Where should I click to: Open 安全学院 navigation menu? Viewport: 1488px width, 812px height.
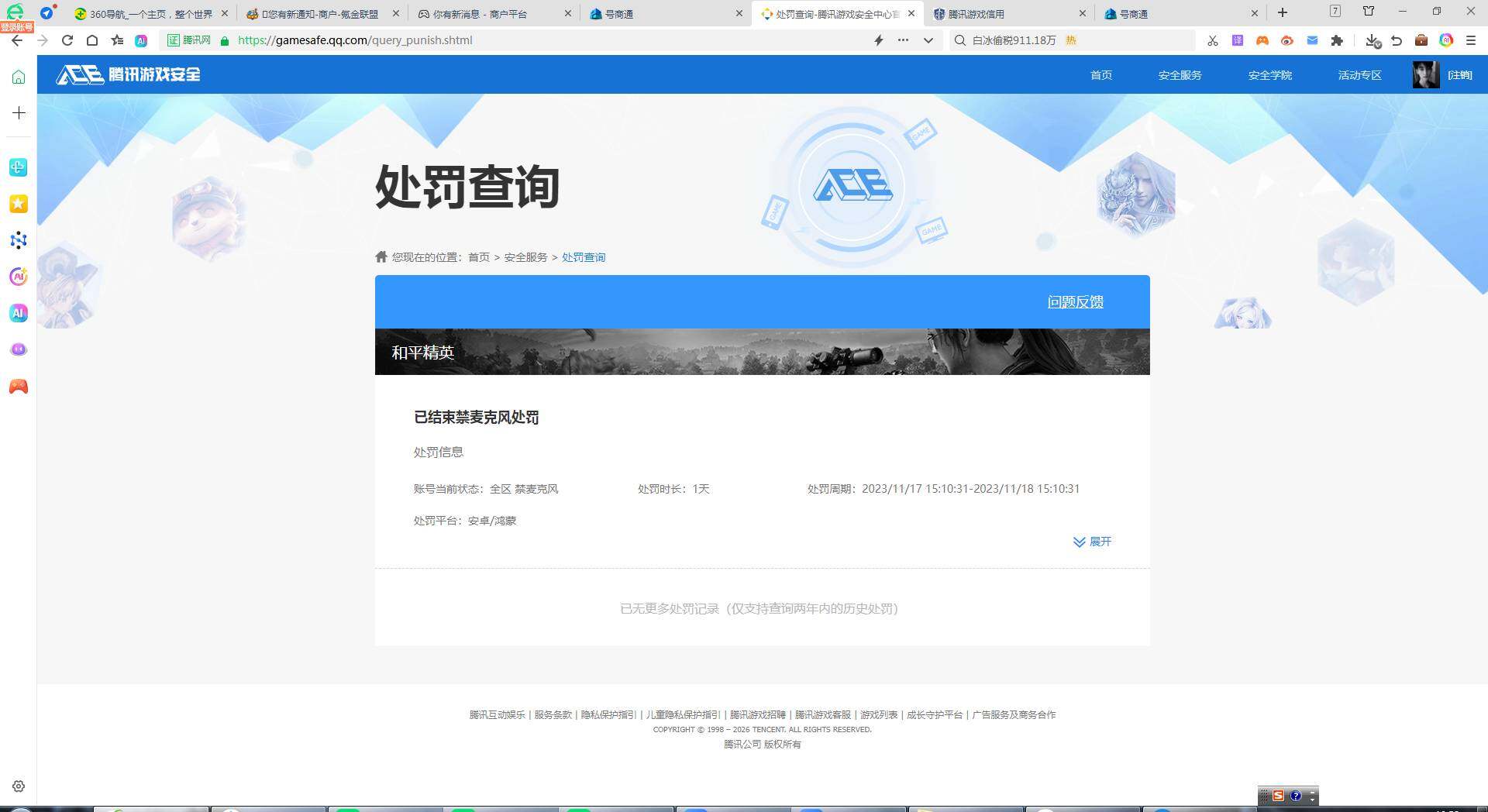click(x=1269, y=75)
